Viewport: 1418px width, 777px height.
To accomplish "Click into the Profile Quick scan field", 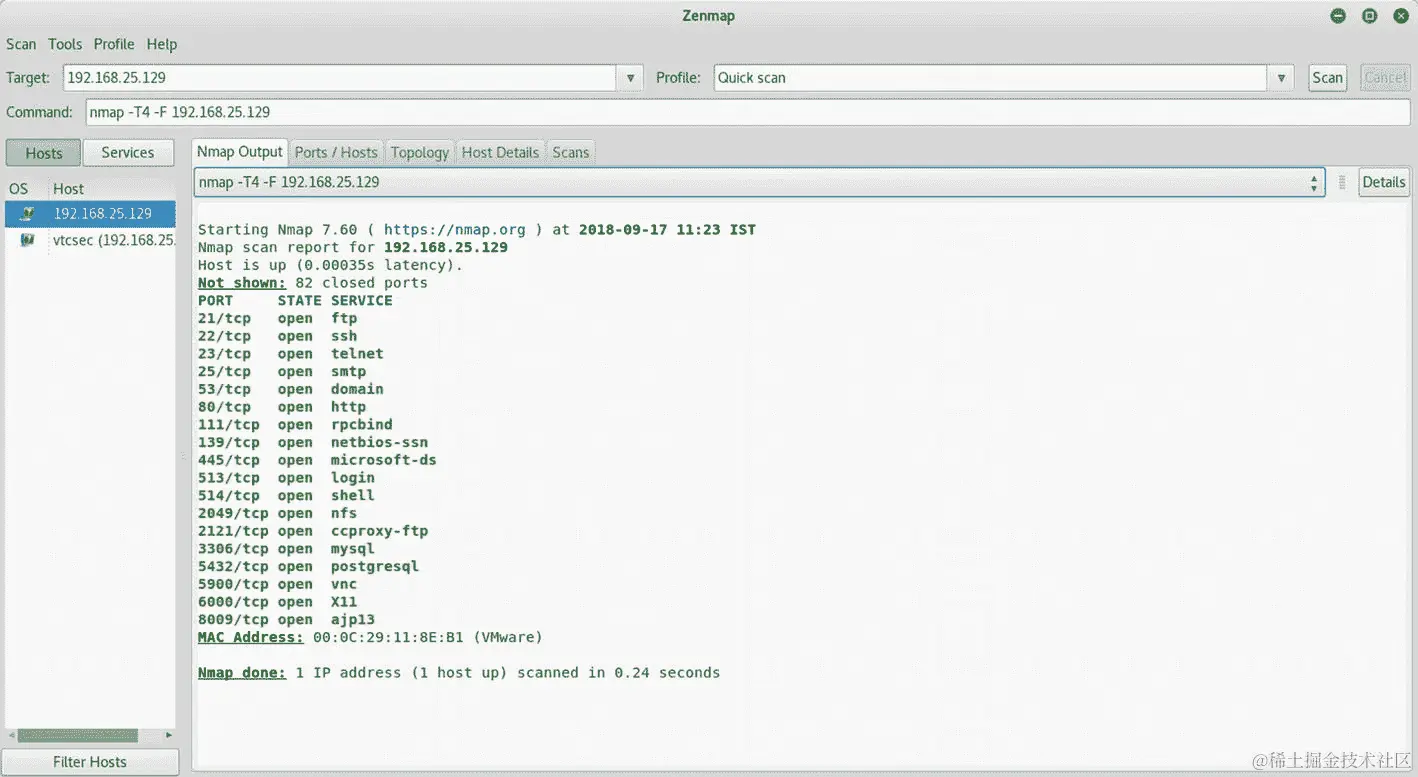I will click(x=992, y=78).
